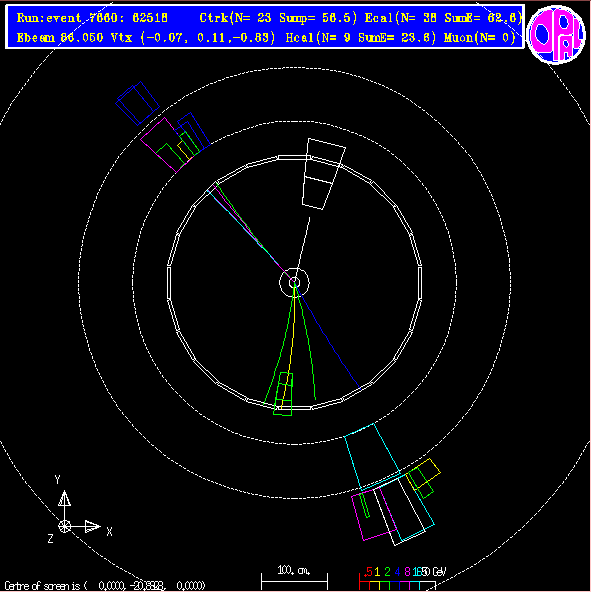This screenshot has width=591, height=592.
Task: Click the OPAL logo in the corner
Action: (556, 34)
